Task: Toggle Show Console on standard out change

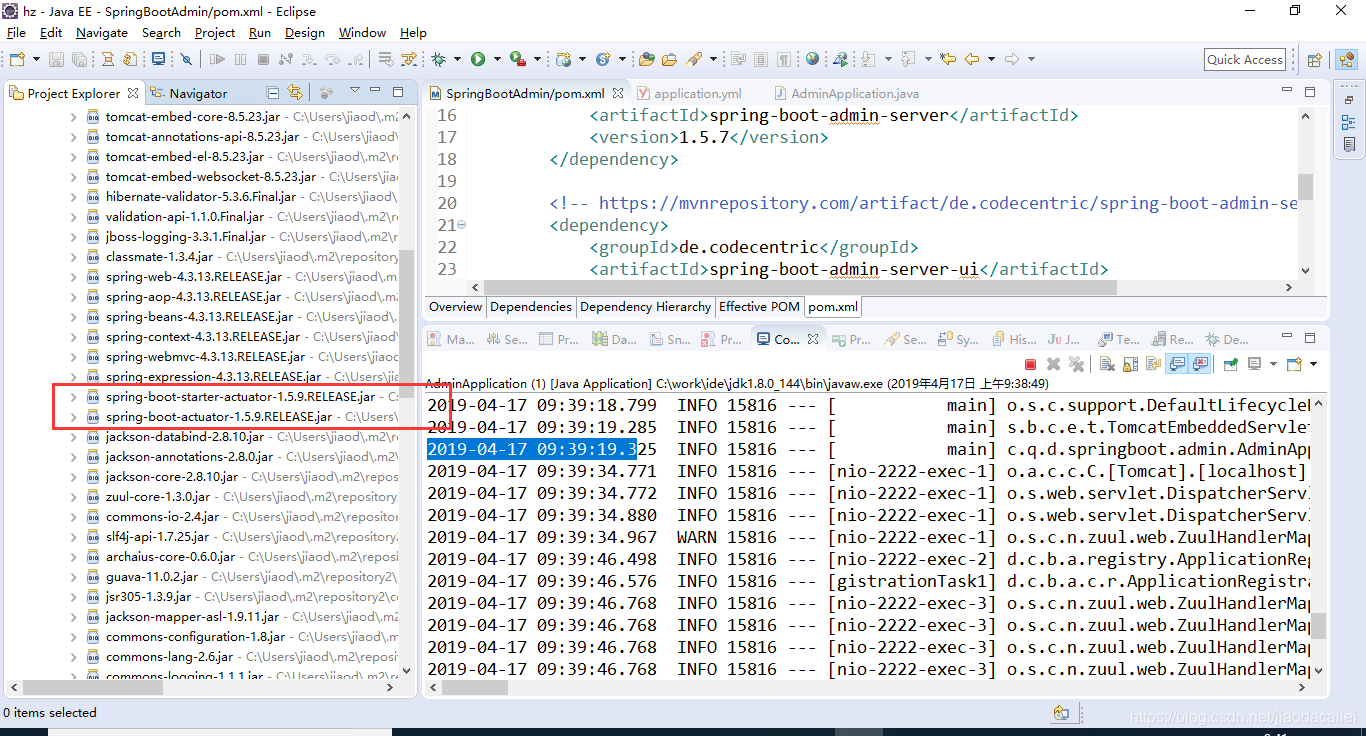Action: pos(1178,365)
